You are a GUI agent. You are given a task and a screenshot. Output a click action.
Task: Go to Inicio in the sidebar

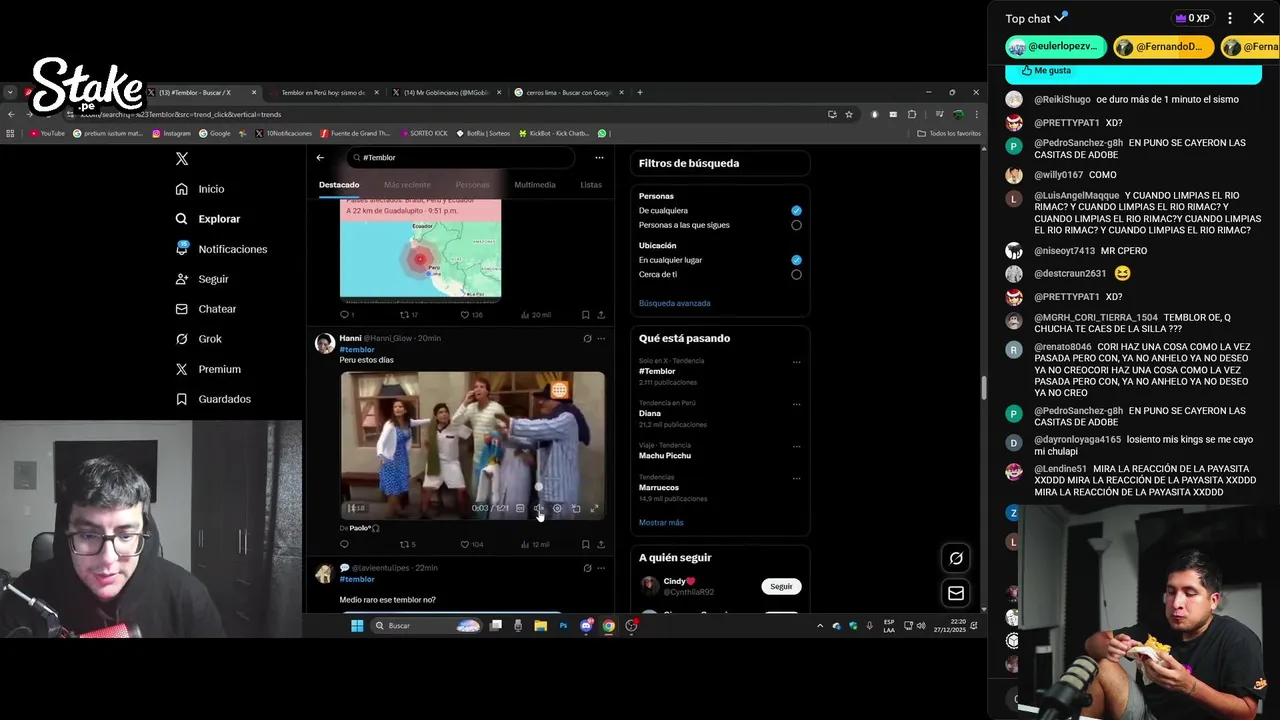click(x=200, y=189)
